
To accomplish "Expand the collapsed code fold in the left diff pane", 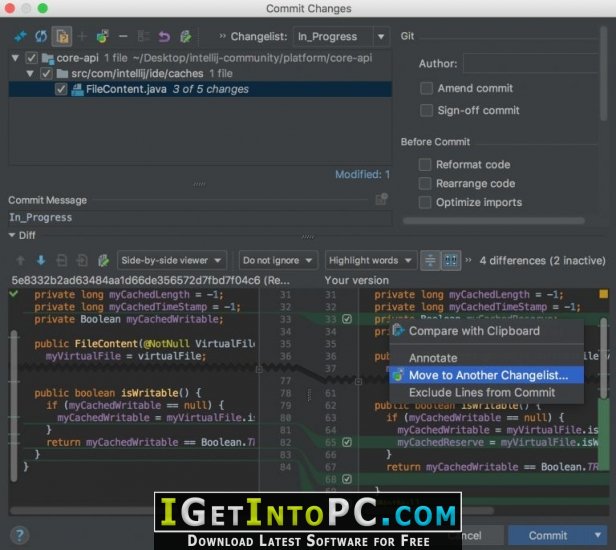I will click(258, 370).
